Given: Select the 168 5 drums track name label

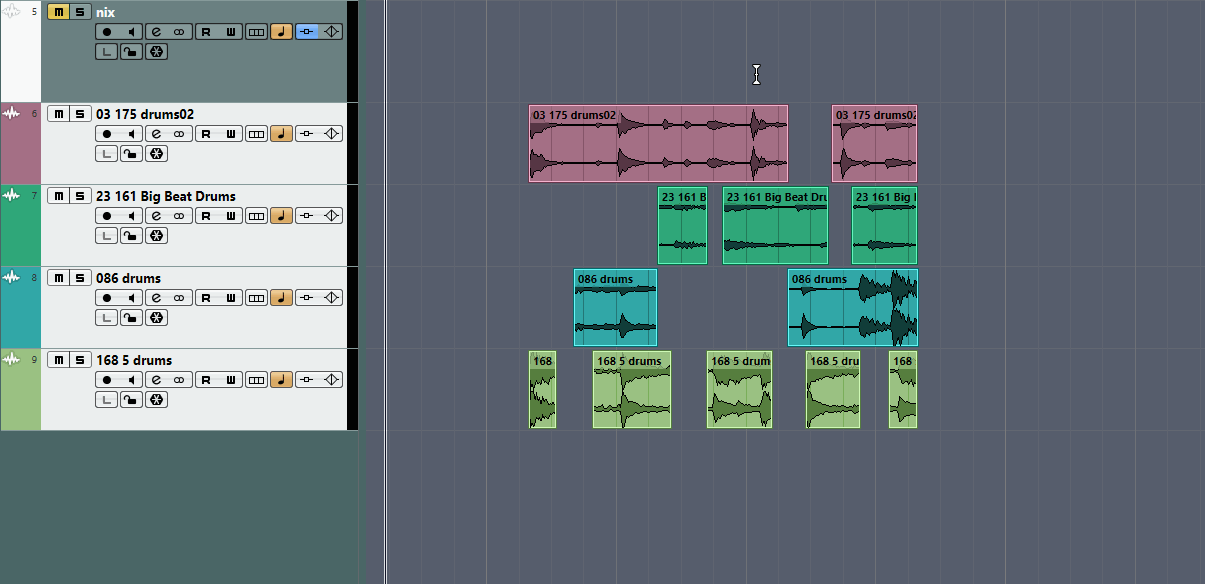Looking at the screenshot, I should [134, 360].
